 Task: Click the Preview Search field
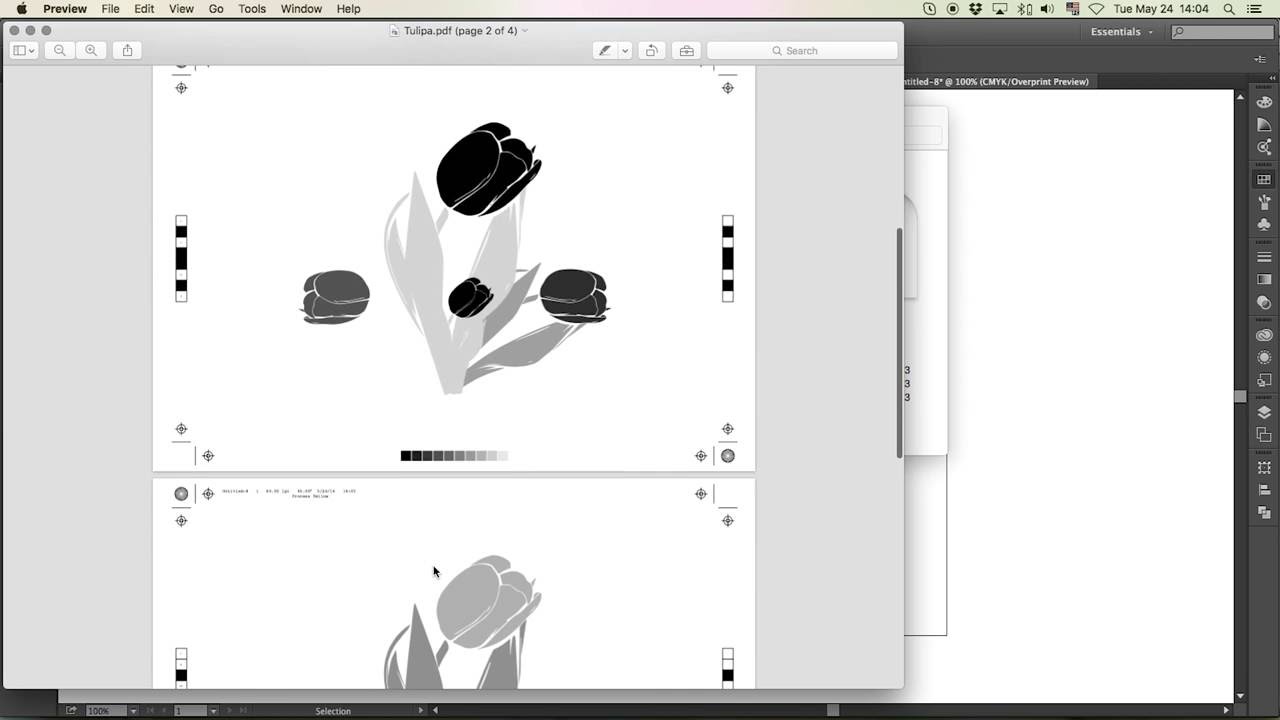click(802, 50)
